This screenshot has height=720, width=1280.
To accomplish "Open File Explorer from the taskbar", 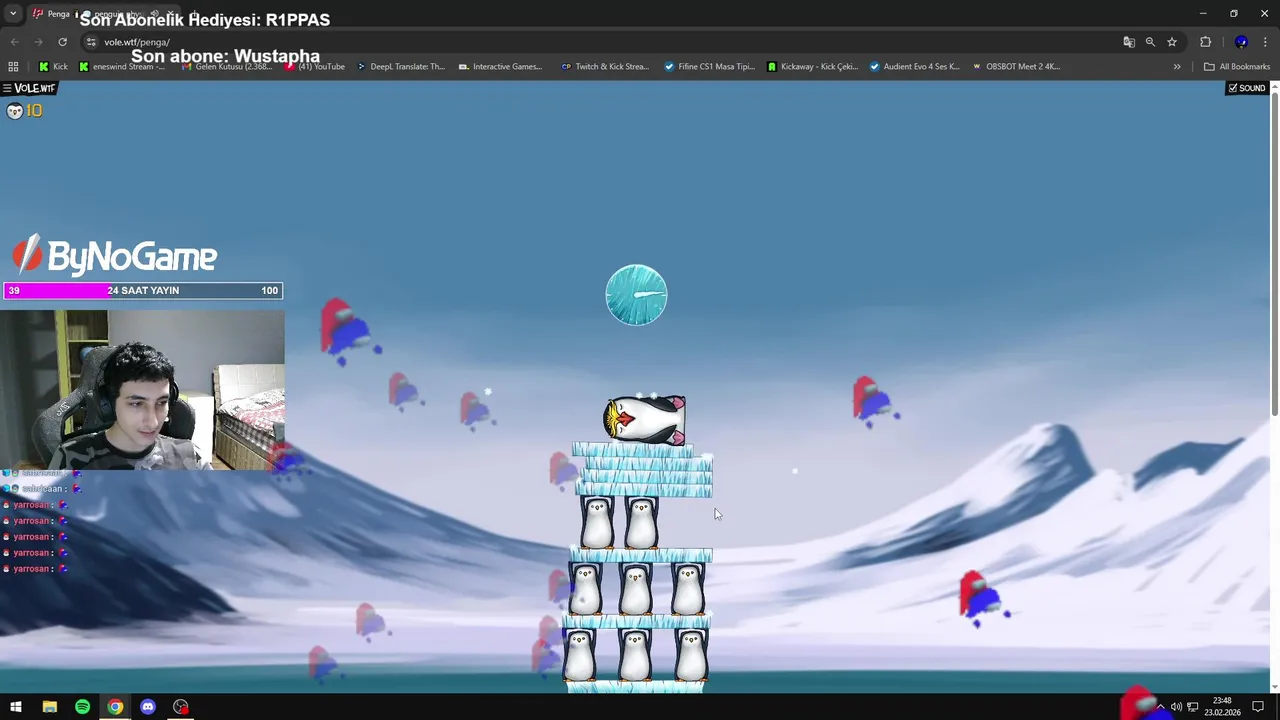I will tap(49, 707).
